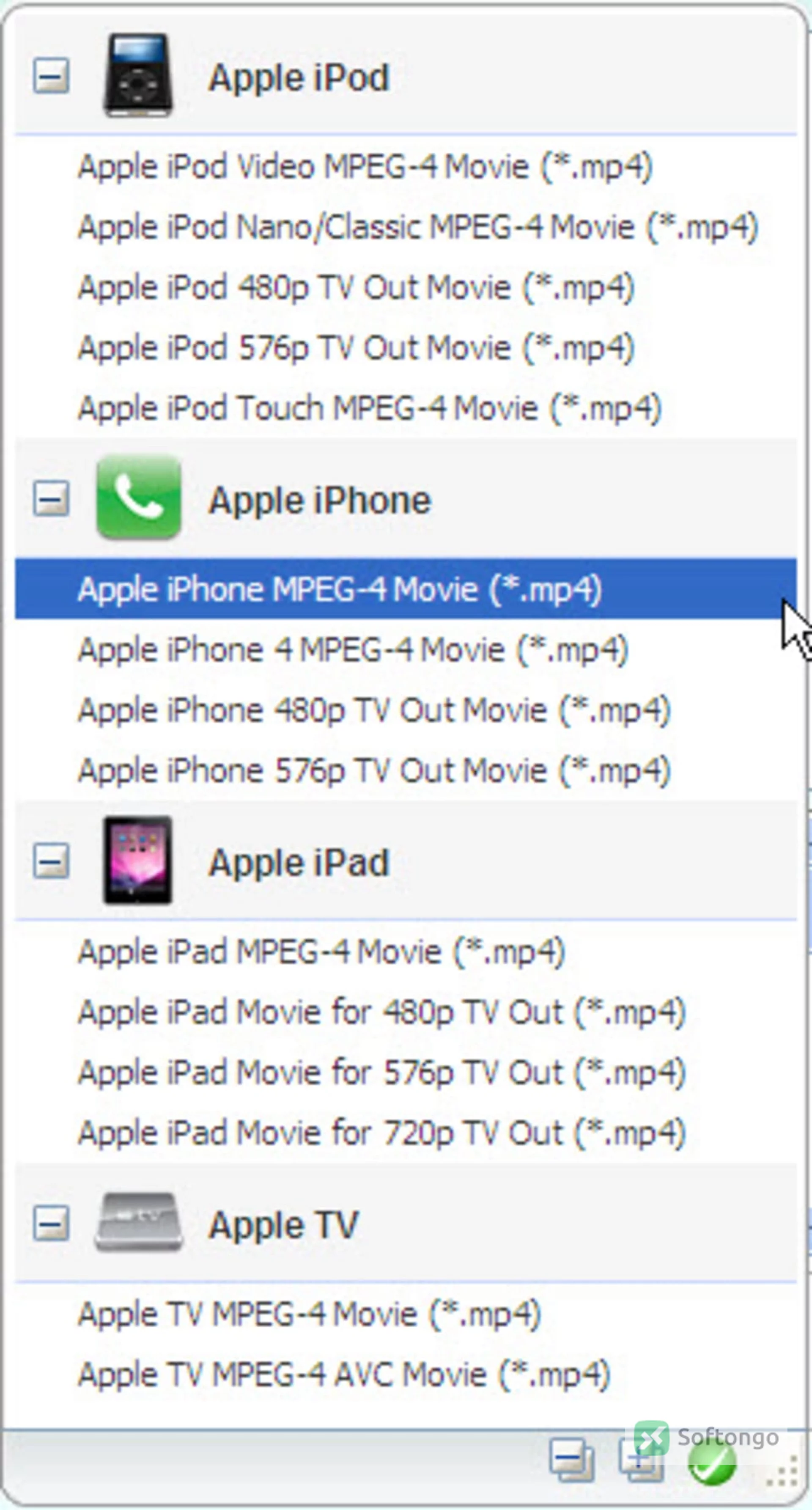Choose Apple iPod 576p TV Out Movie
The width and height of the screenshot is (812, 1510).
(406, 348)
